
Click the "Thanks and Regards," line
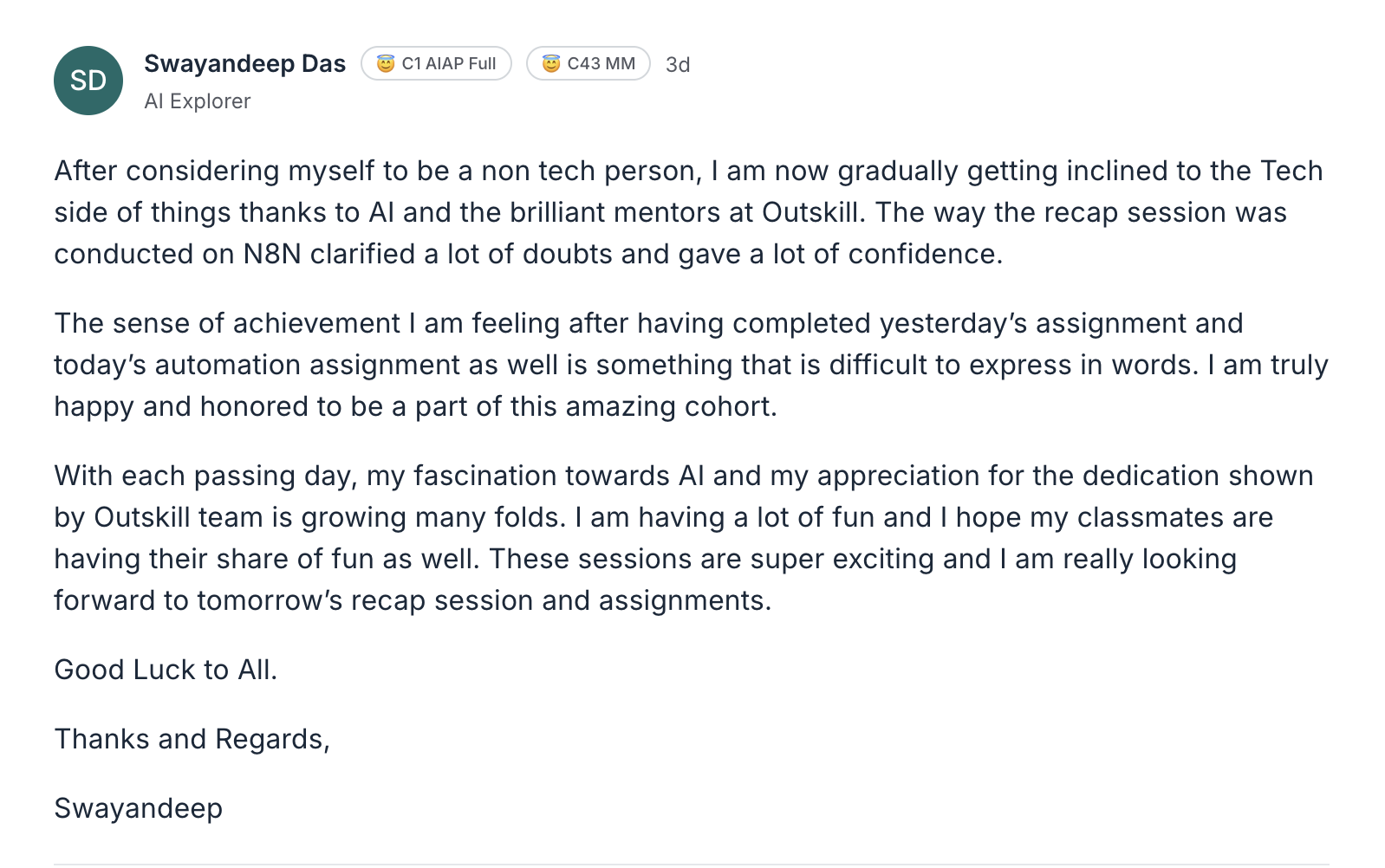click(x=192, y=739)
